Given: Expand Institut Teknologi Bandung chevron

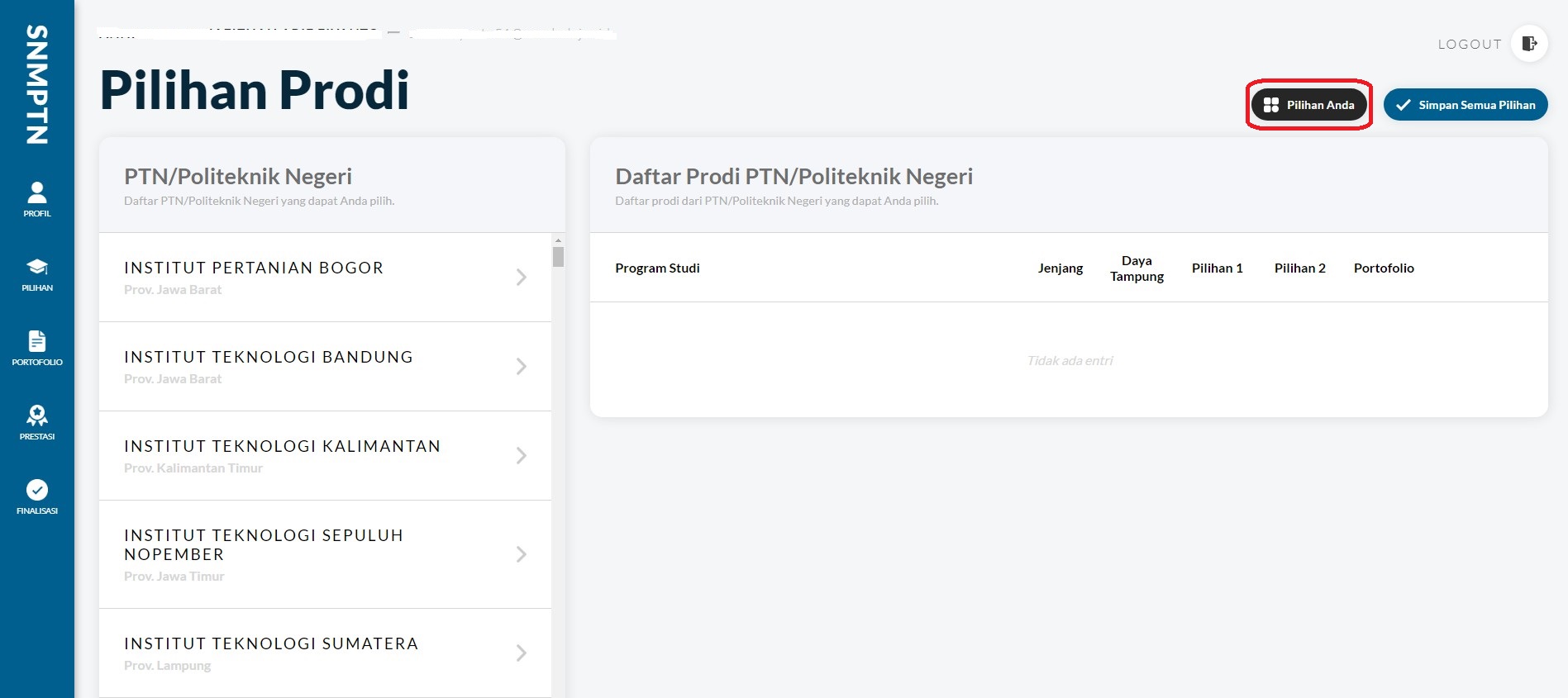Looking at the screenshot, I should [522, 367].
